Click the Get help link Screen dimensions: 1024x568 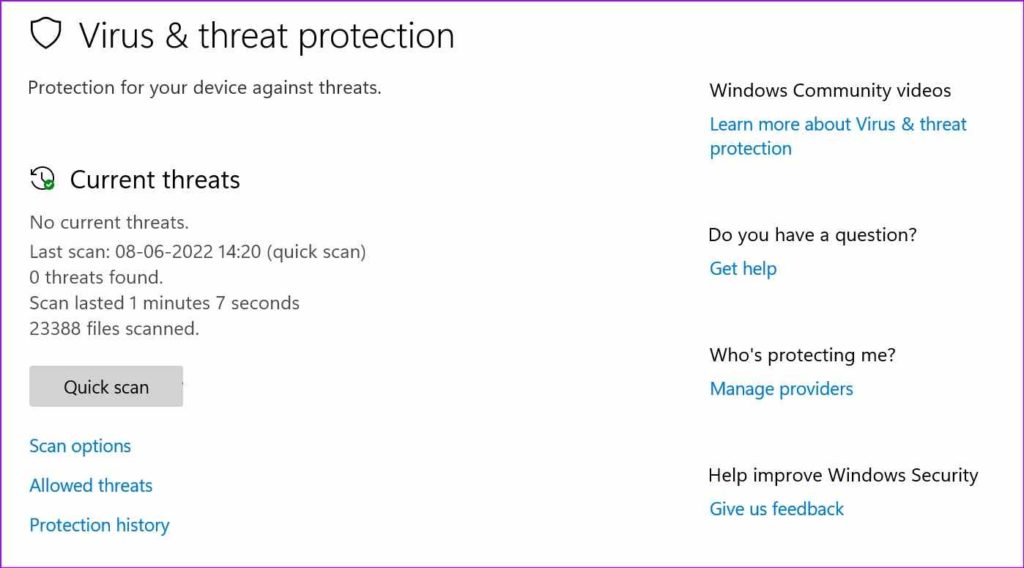coord(743,268)
